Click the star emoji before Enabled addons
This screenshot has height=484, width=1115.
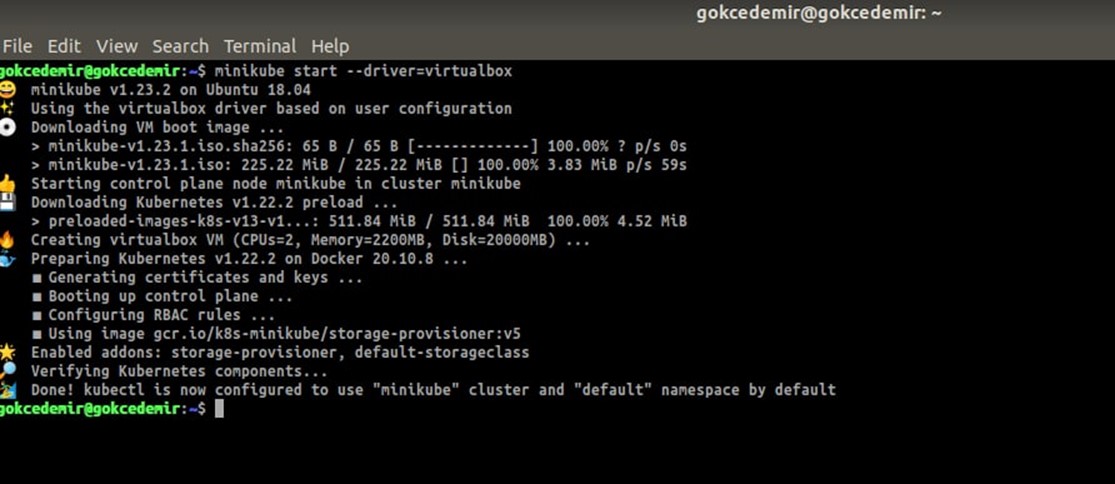coord(7,352)
